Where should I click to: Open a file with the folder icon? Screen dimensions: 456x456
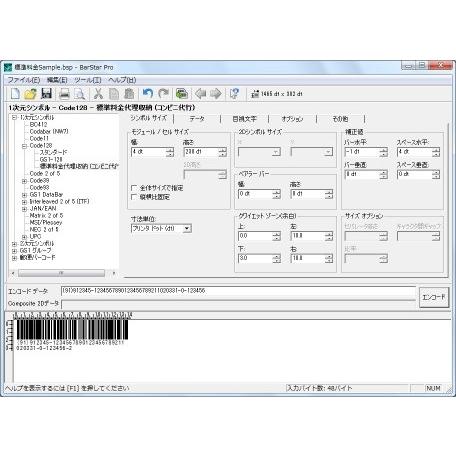coord(30,94)
